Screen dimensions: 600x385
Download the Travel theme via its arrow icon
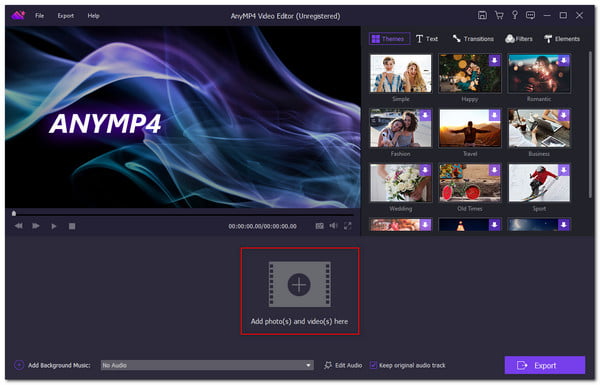click(494, 115)
